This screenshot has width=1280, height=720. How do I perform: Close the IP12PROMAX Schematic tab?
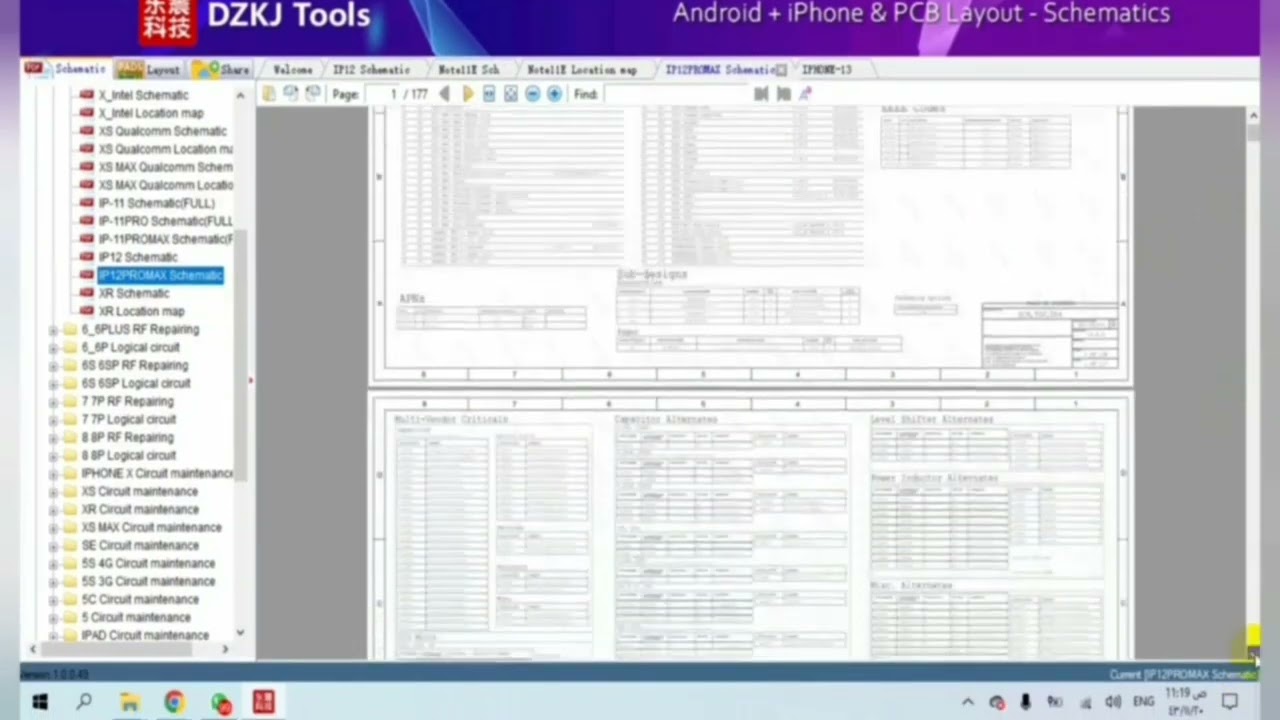click(781, 70)
